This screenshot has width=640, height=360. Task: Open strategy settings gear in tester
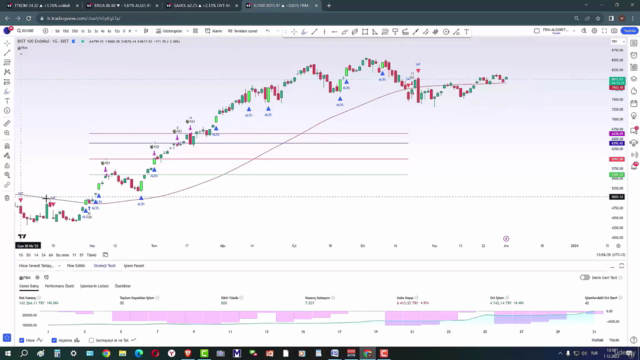click(x=37, y=278)
